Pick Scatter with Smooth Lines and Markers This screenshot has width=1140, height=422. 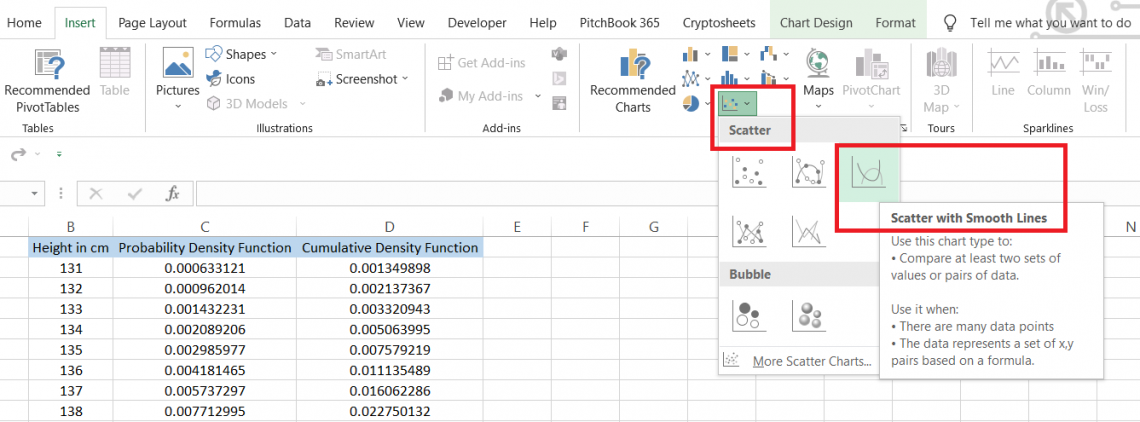(808, 172)
